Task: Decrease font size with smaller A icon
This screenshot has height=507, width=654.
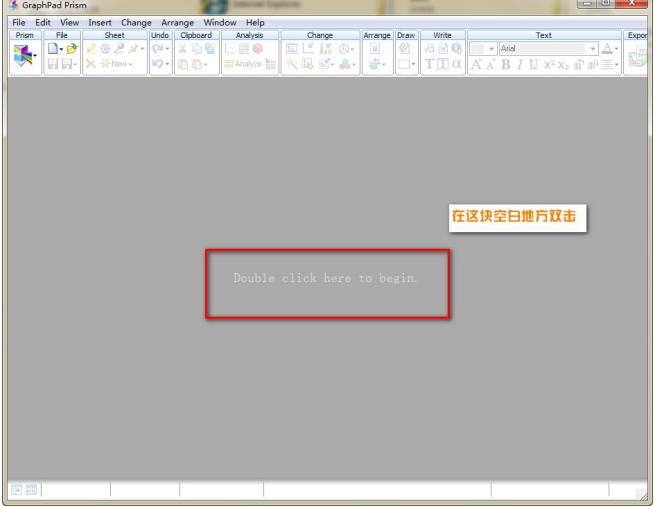Action: coord(491,64)
